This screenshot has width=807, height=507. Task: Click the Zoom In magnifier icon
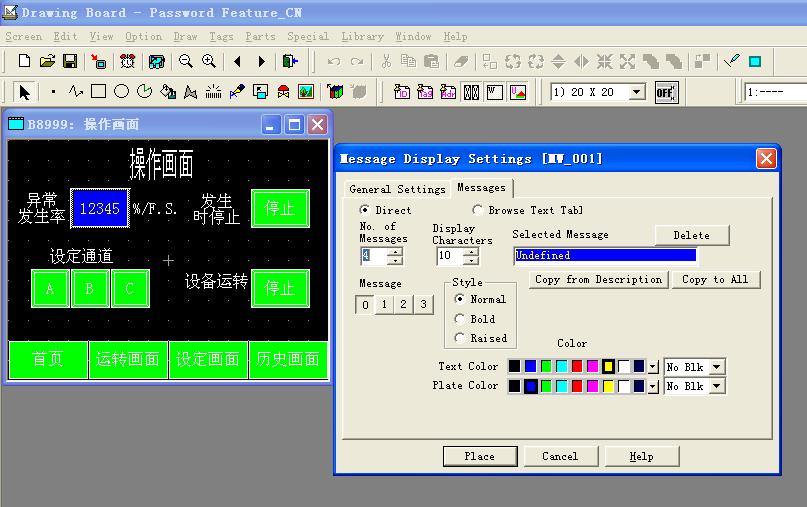pos(209,62)
